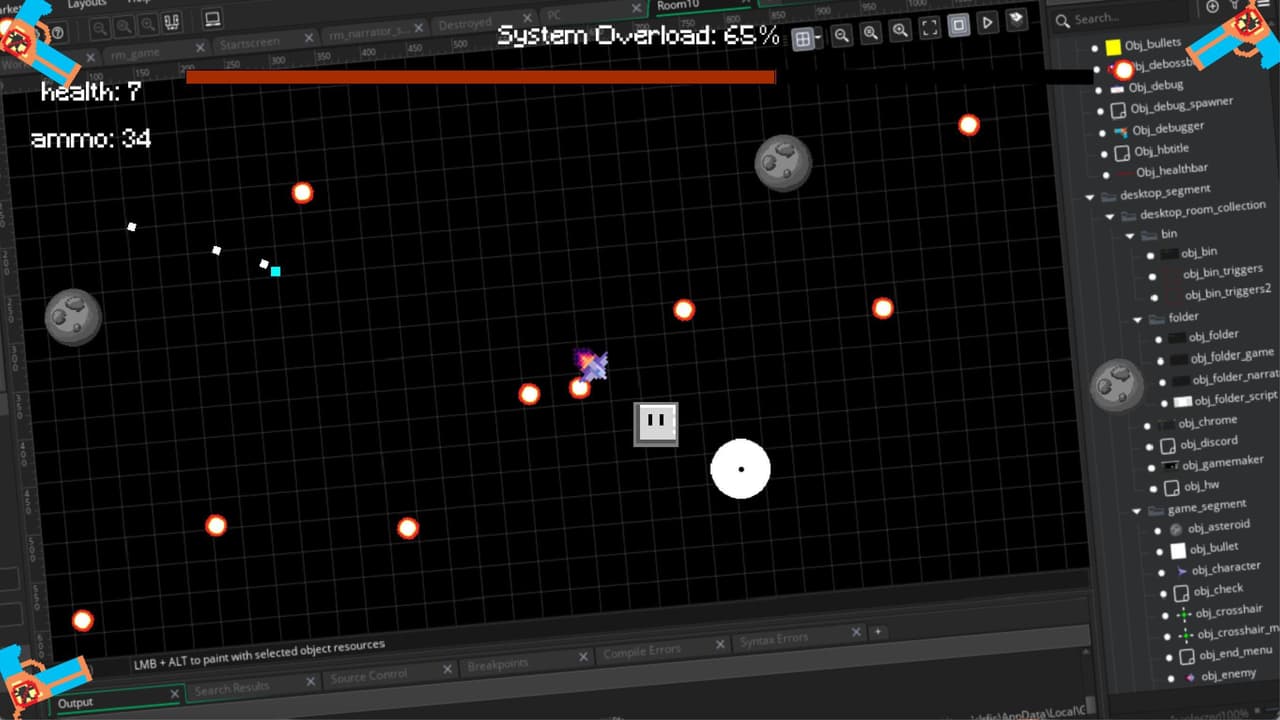This screenshot has width=1280, height=720.
Task: Select Obj_hbtitle in asset tree
Action: pos(1162,151)
